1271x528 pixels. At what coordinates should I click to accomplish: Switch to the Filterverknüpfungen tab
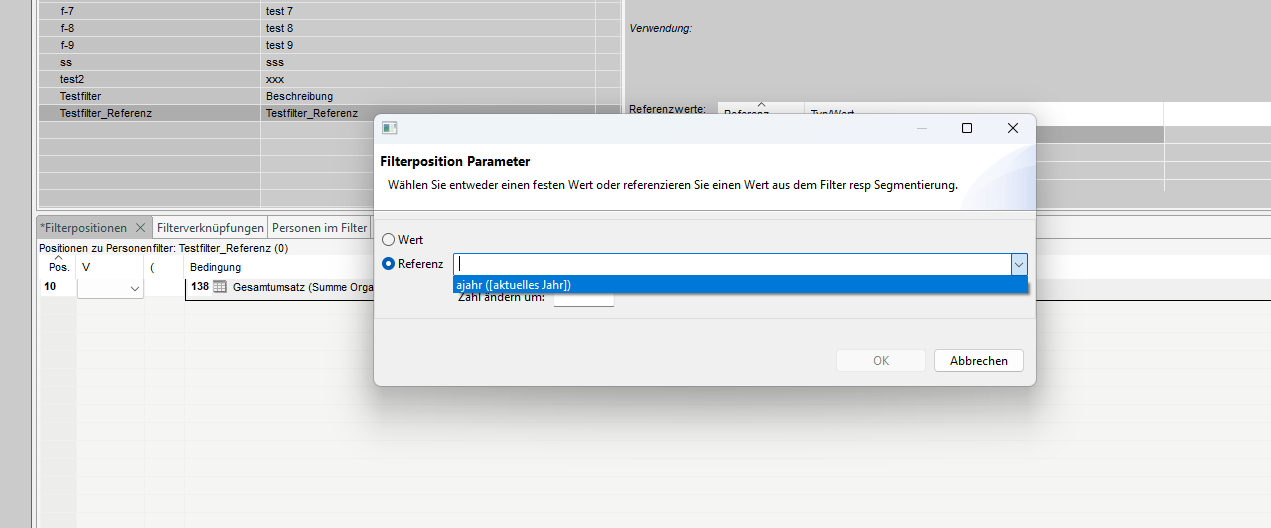210,228
